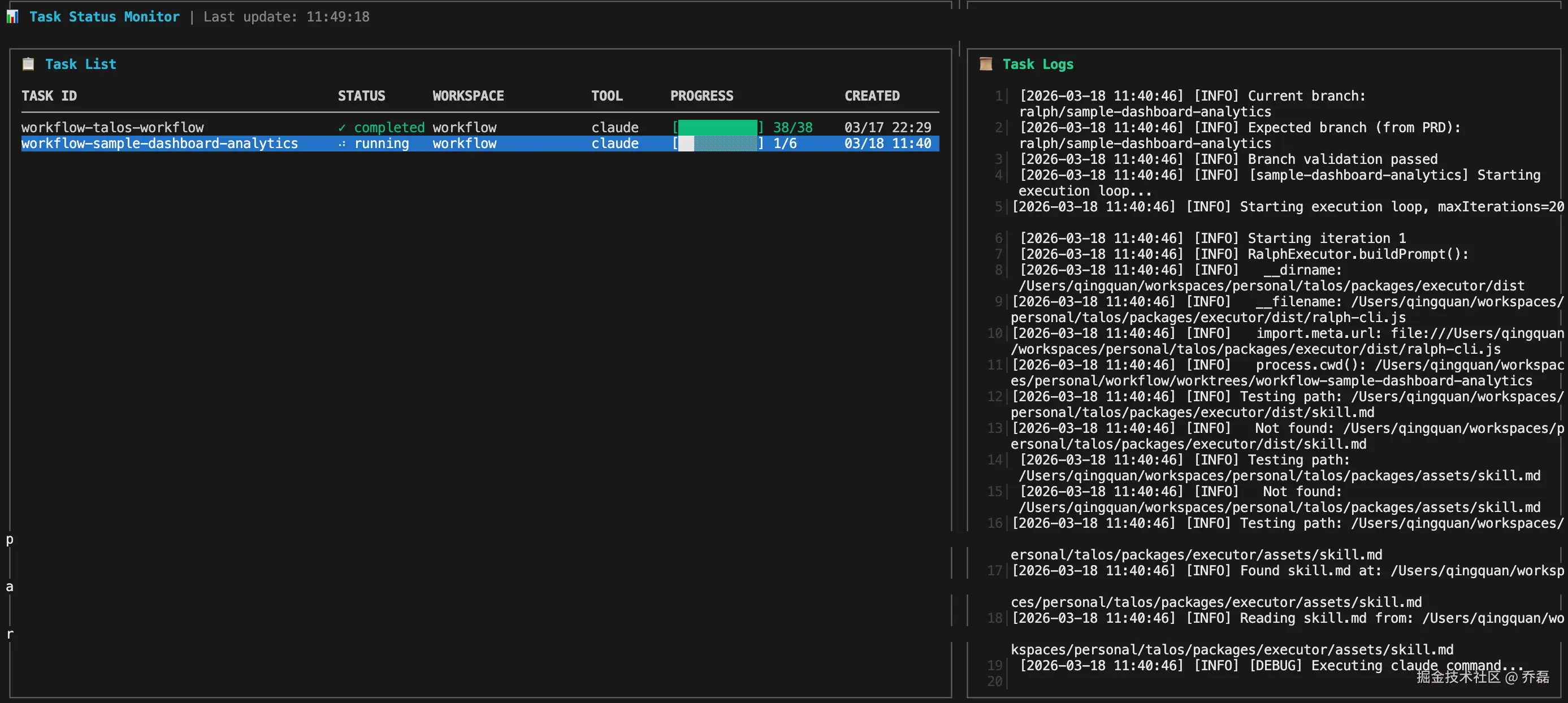Click the Task List clipboard icon
This screenshot has height=703, width=1568.
click(28, 64)
